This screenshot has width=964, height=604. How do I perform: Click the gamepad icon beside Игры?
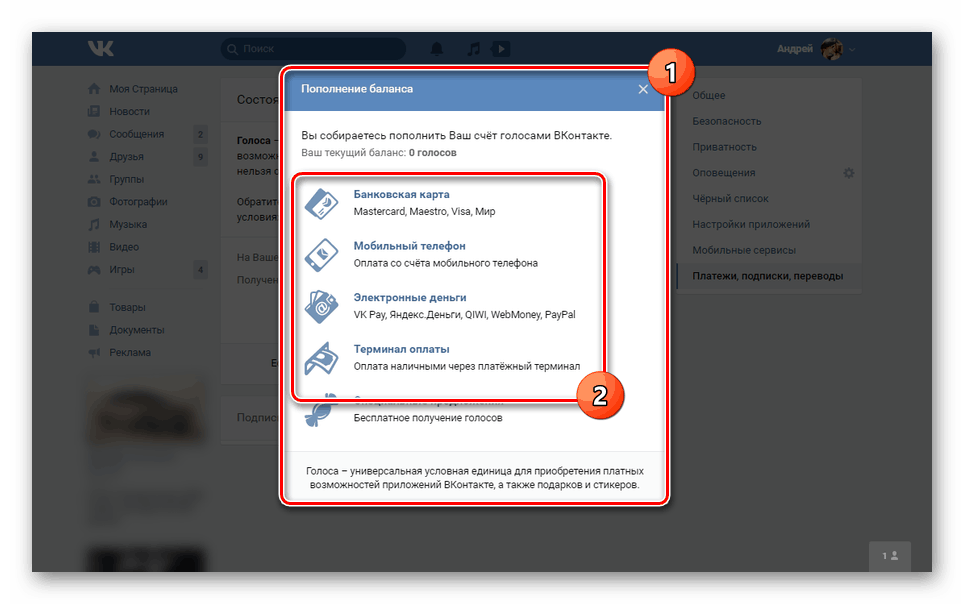pyautogui.click(x=93, y=269)
